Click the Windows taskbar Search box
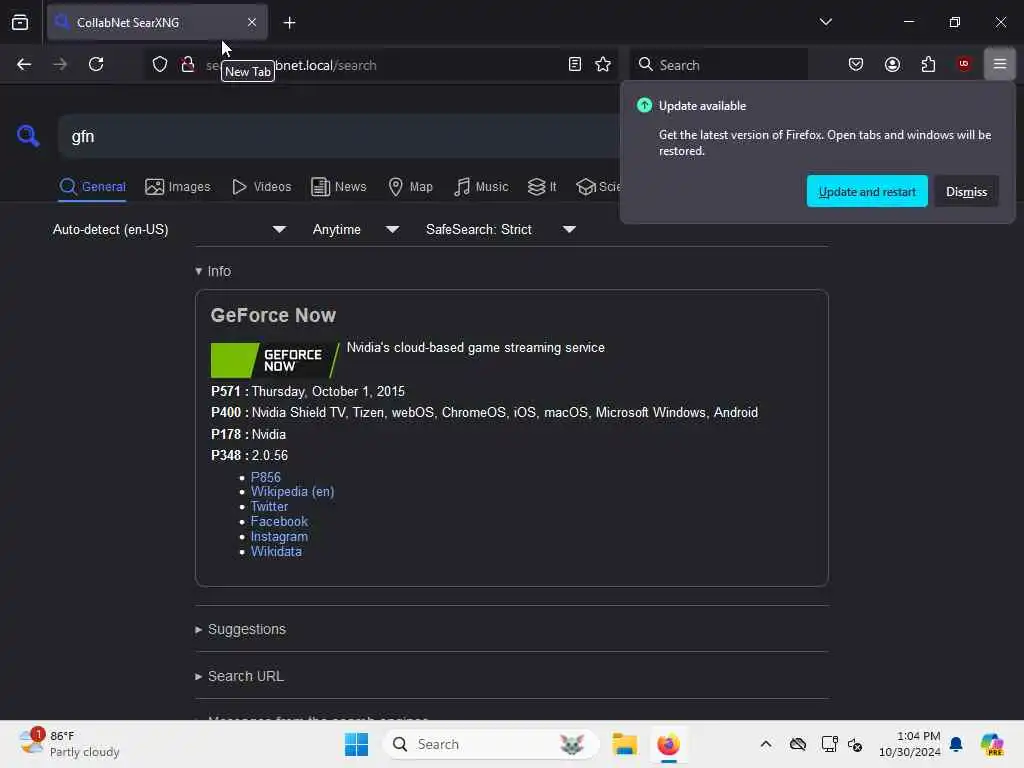This screenshot has height=768, width=1024. pyautogui.click(x=490, y=744)
